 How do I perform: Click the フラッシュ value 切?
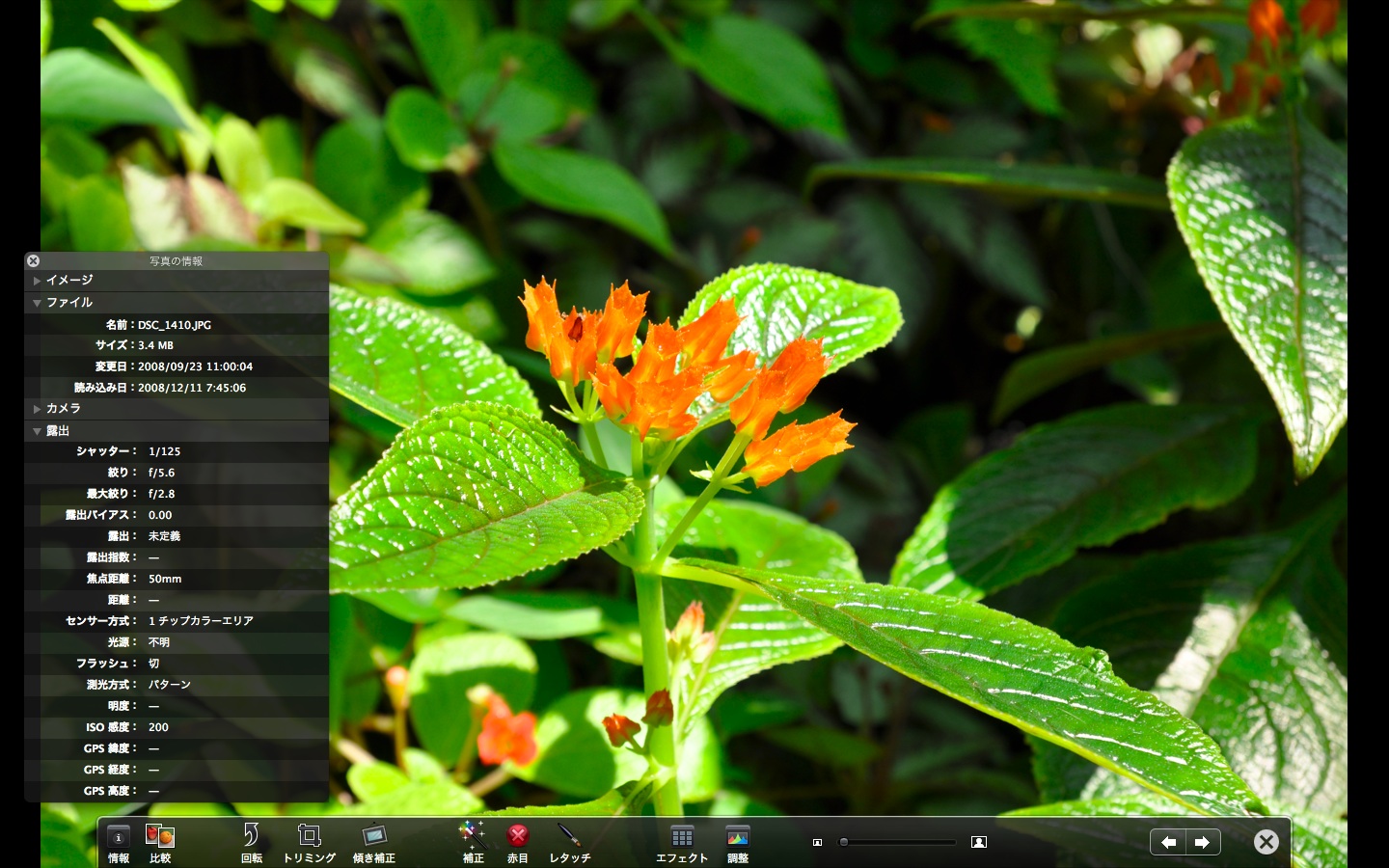pyautogui.click(x=153, y=664)
